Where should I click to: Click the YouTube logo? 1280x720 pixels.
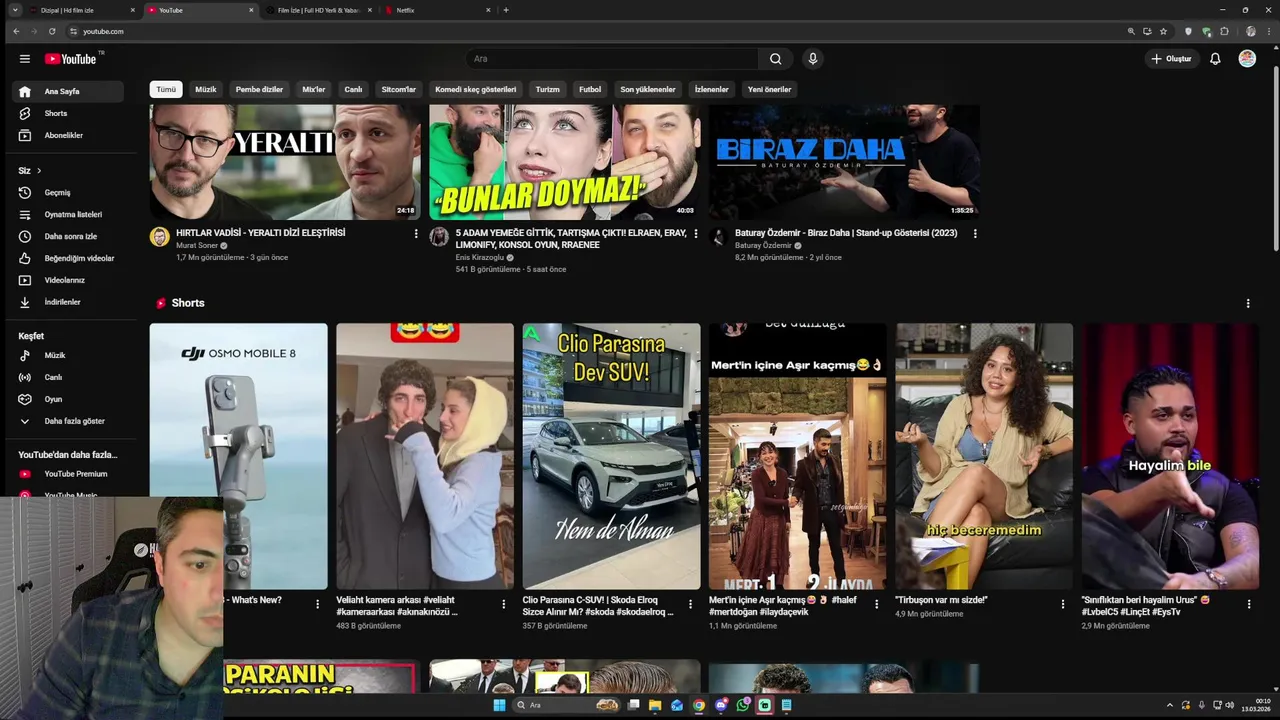click(71, 59)
